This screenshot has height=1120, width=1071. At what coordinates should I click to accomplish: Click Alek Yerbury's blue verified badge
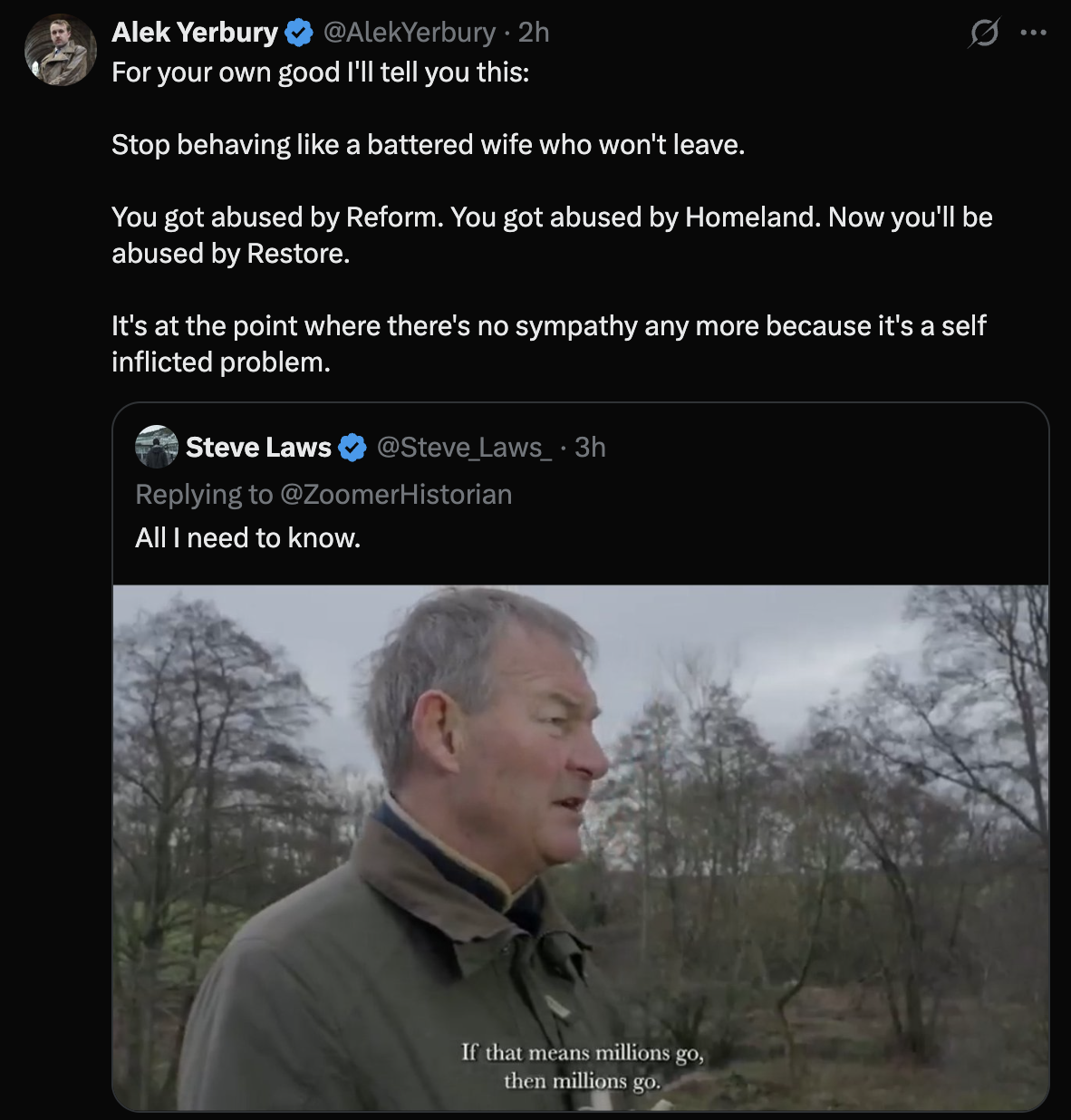[x=299, y=34]
